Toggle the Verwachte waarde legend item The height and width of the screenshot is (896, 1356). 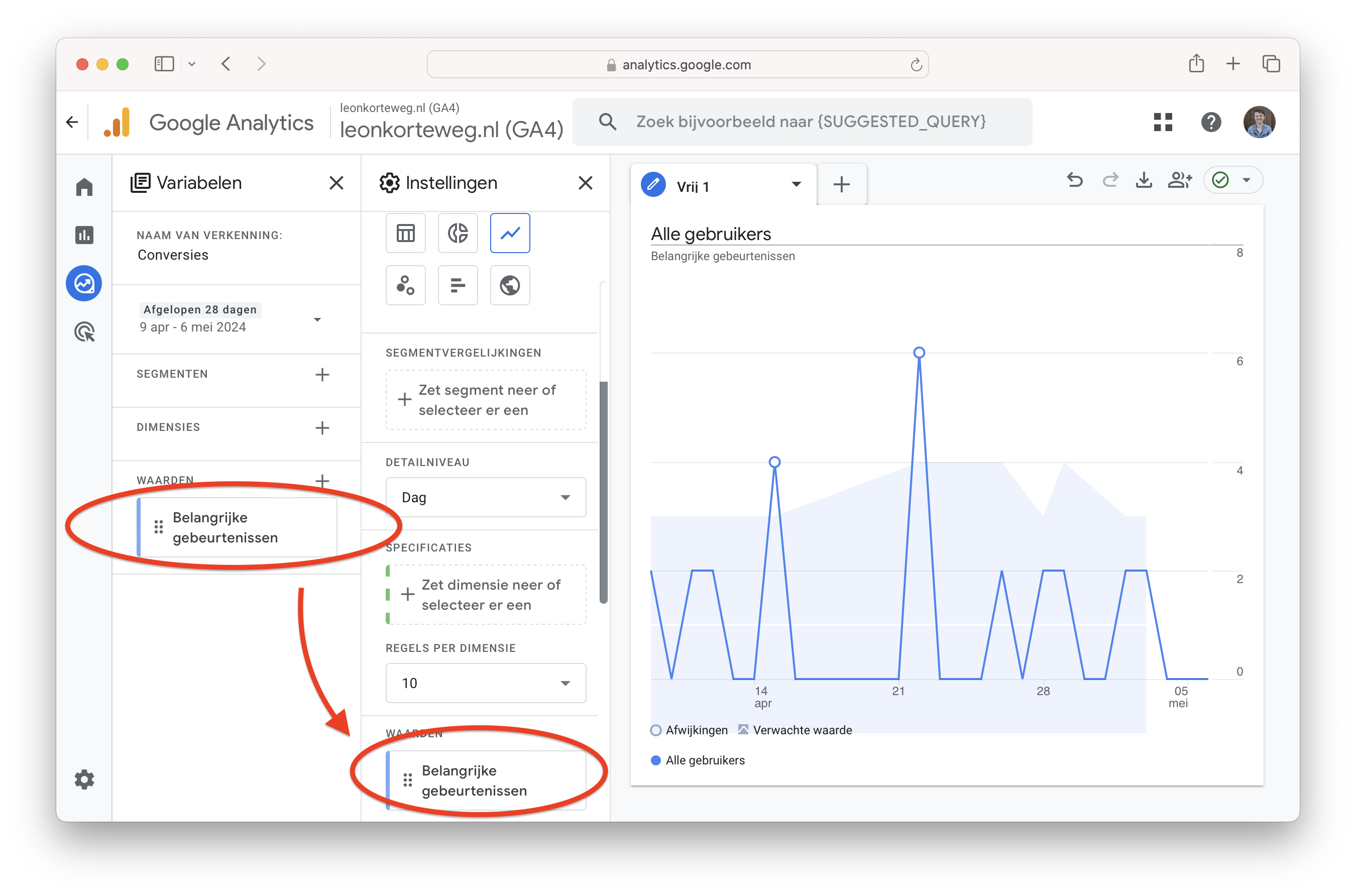tap(795, 730)
